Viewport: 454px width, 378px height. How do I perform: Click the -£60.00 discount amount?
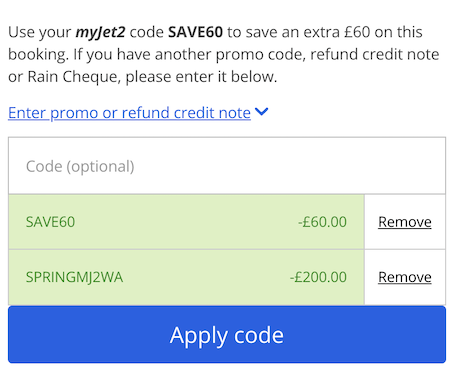point(322,222)
